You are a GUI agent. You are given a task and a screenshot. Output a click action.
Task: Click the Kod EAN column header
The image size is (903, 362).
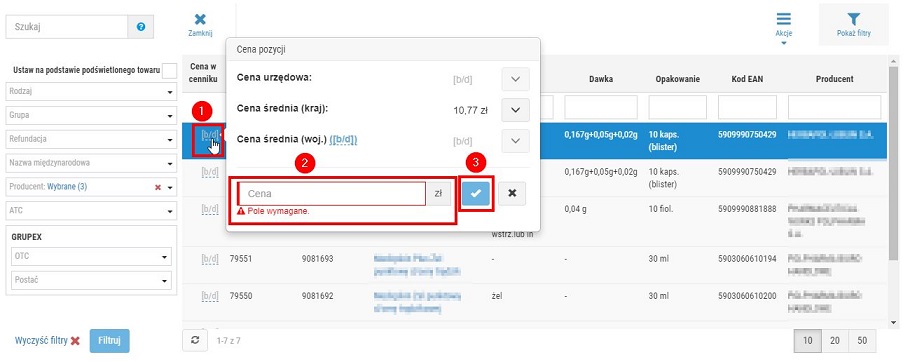[x=747, y=79]
